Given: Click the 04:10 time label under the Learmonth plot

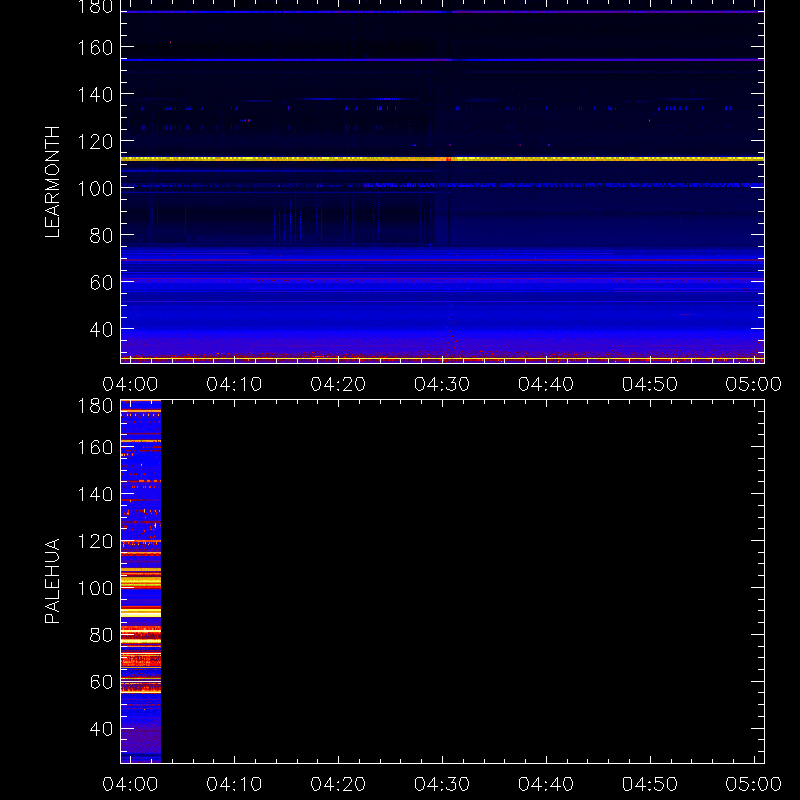Looking at the screenshot, I should 234,384.
